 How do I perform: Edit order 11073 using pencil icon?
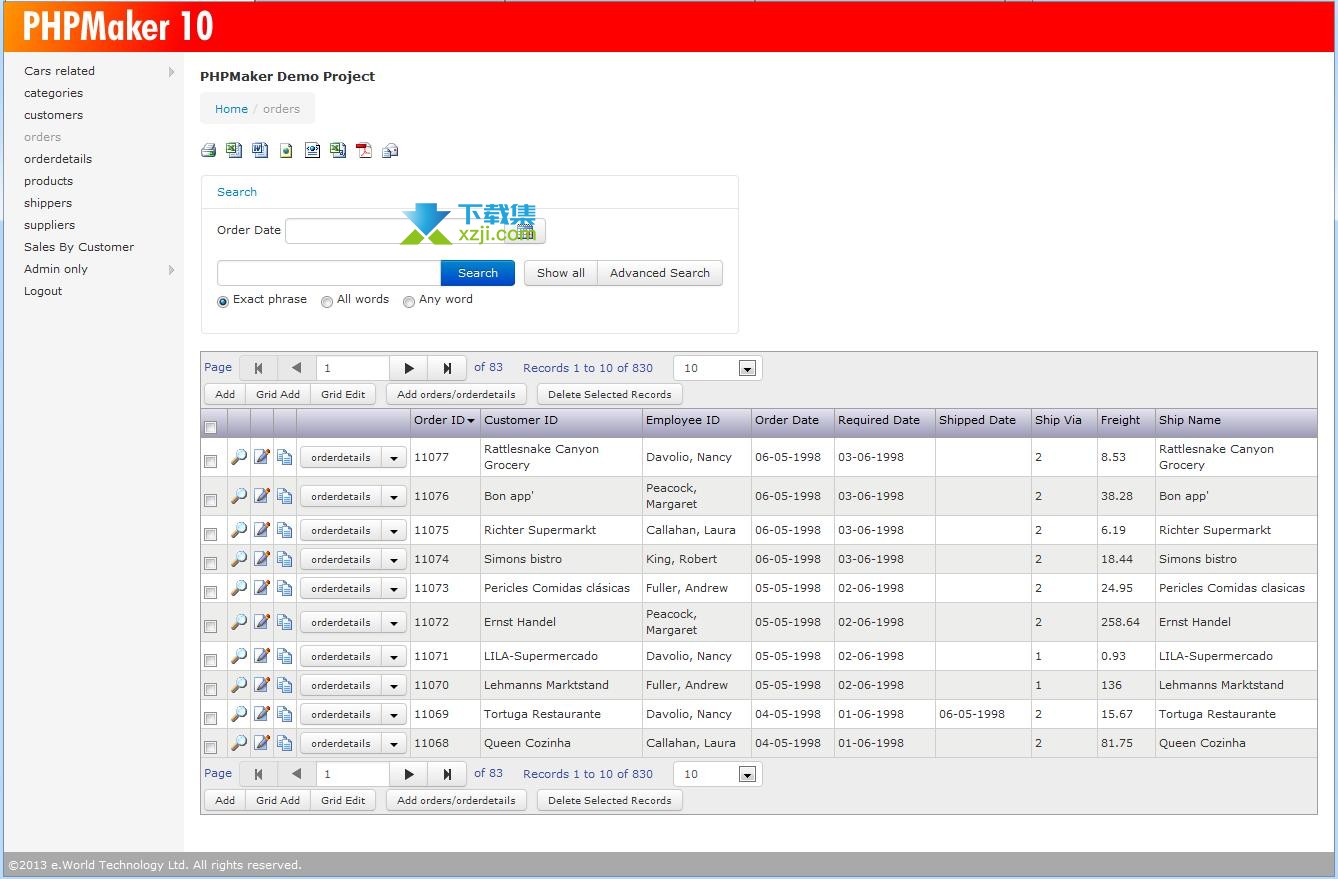262,588
